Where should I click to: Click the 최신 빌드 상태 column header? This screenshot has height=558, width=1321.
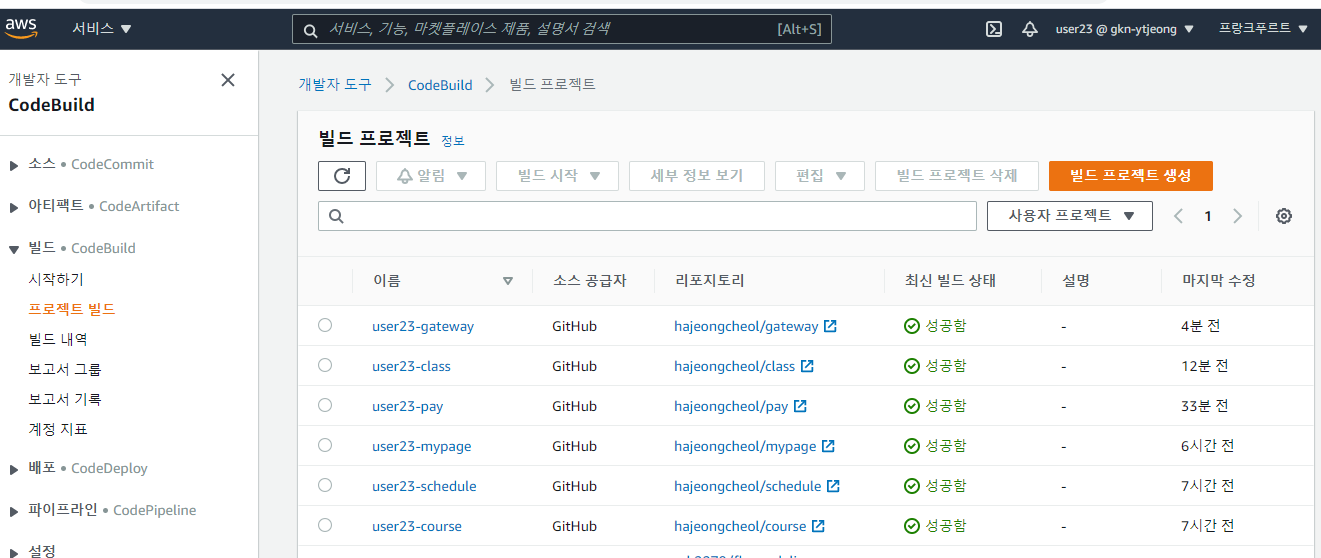click(x=950, y=281)
